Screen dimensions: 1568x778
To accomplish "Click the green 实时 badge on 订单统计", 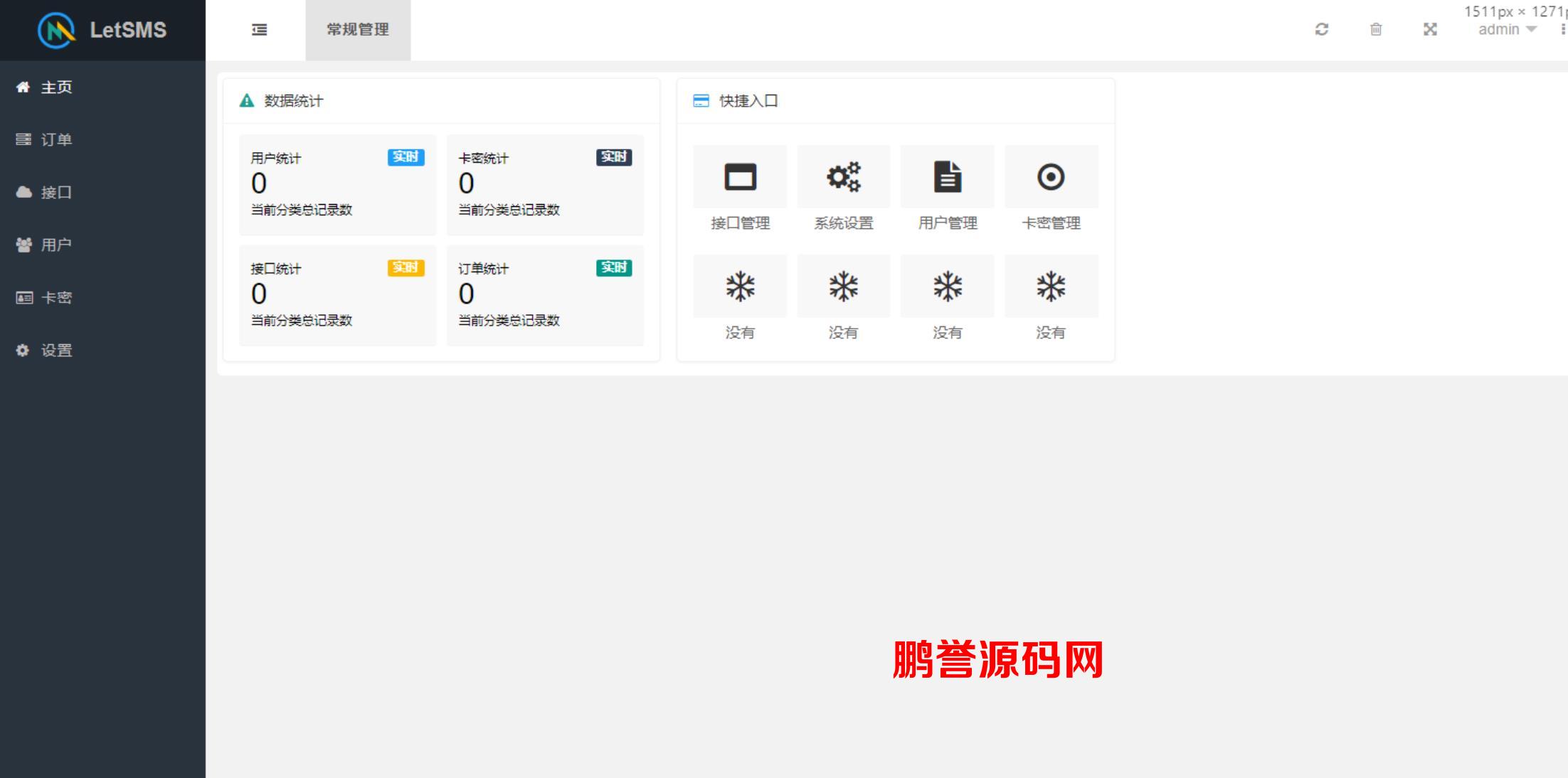I will [614, 267].
